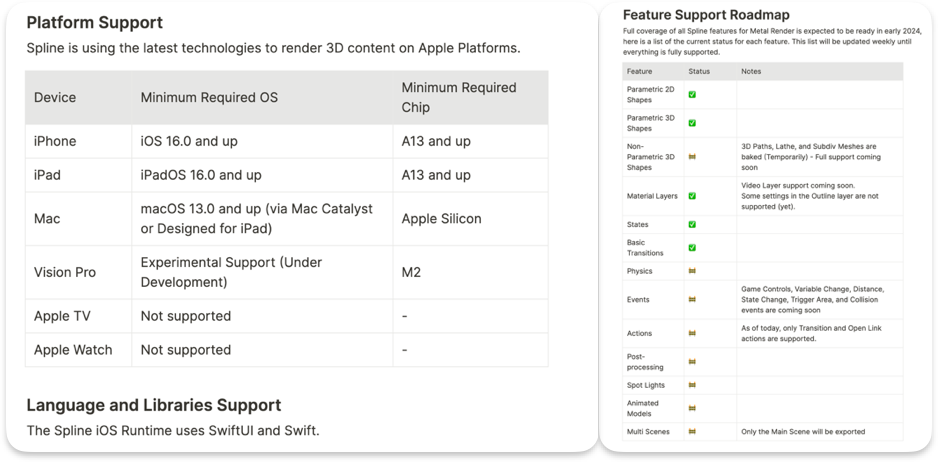Click the green checkmark for Basic Transitions
The height and width of the screenshot is (462, 938).
point(692,247)
